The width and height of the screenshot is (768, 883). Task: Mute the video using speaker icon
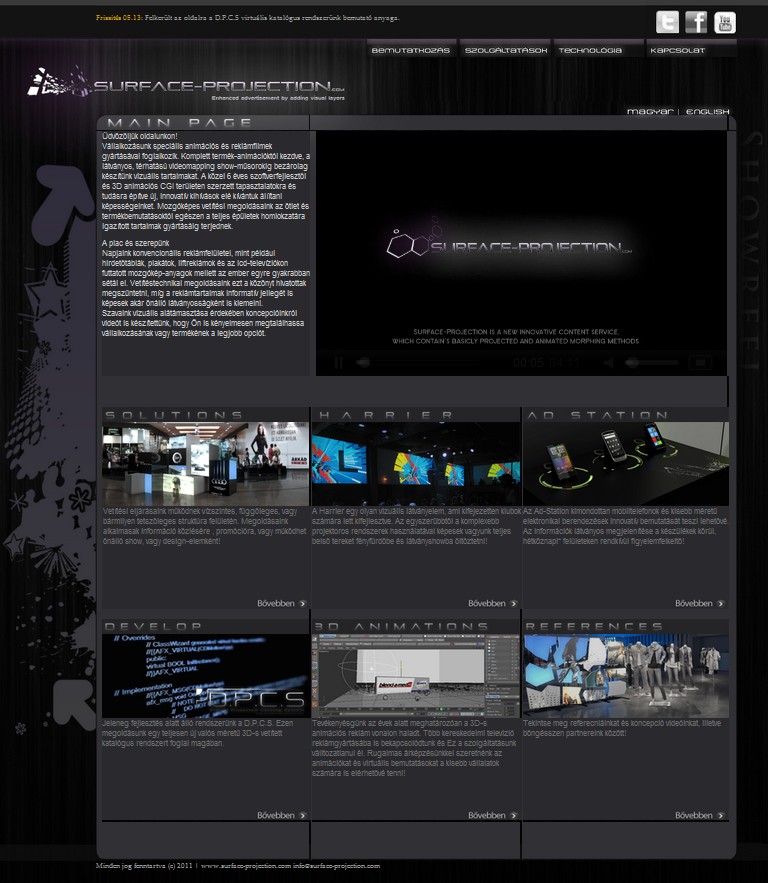(x=609, y=363)
